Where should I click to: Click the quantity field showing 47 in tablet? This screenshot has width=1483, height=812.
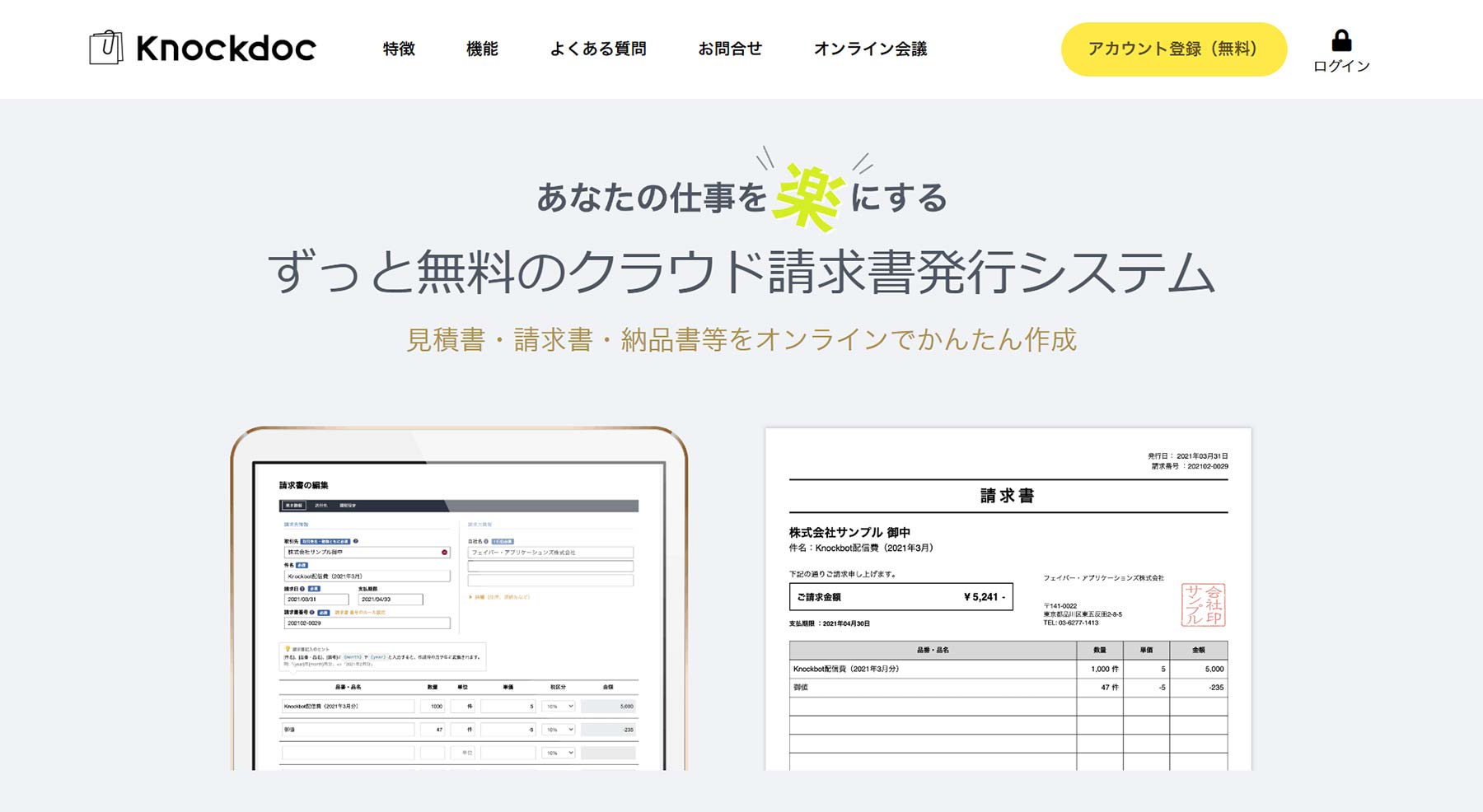[433, 729]
